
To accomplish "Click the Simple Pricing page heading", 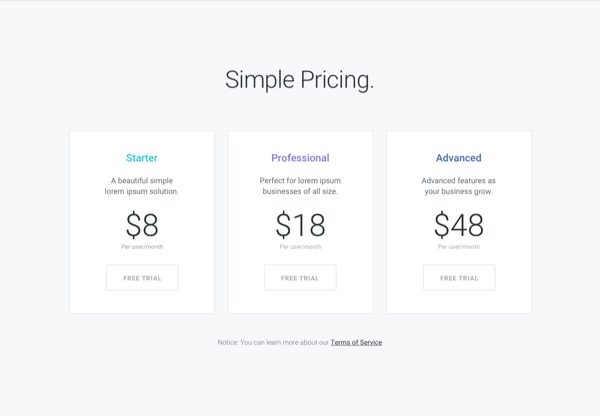I will point(300,80).
